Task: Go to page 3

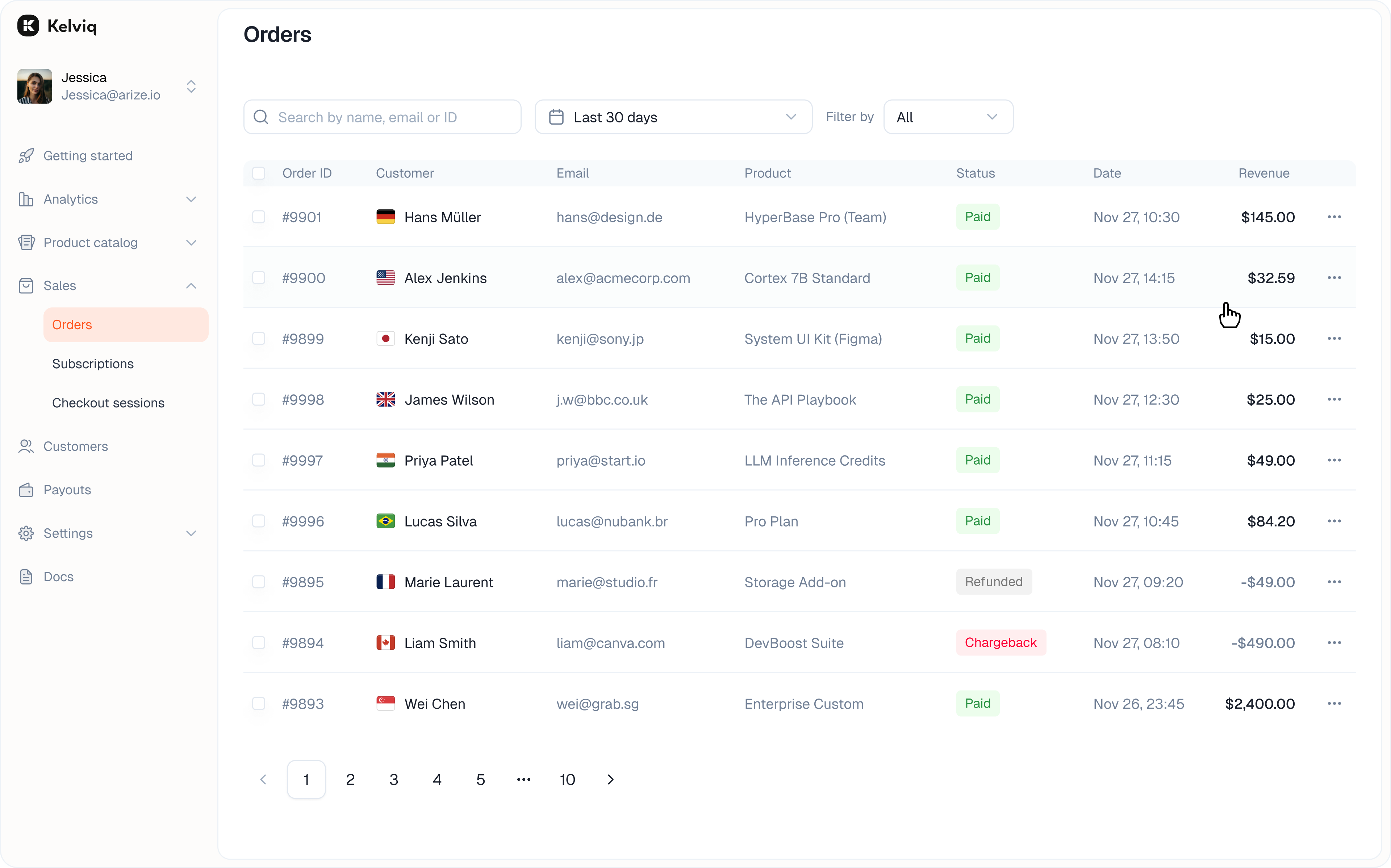Action: tap(394, 780)
